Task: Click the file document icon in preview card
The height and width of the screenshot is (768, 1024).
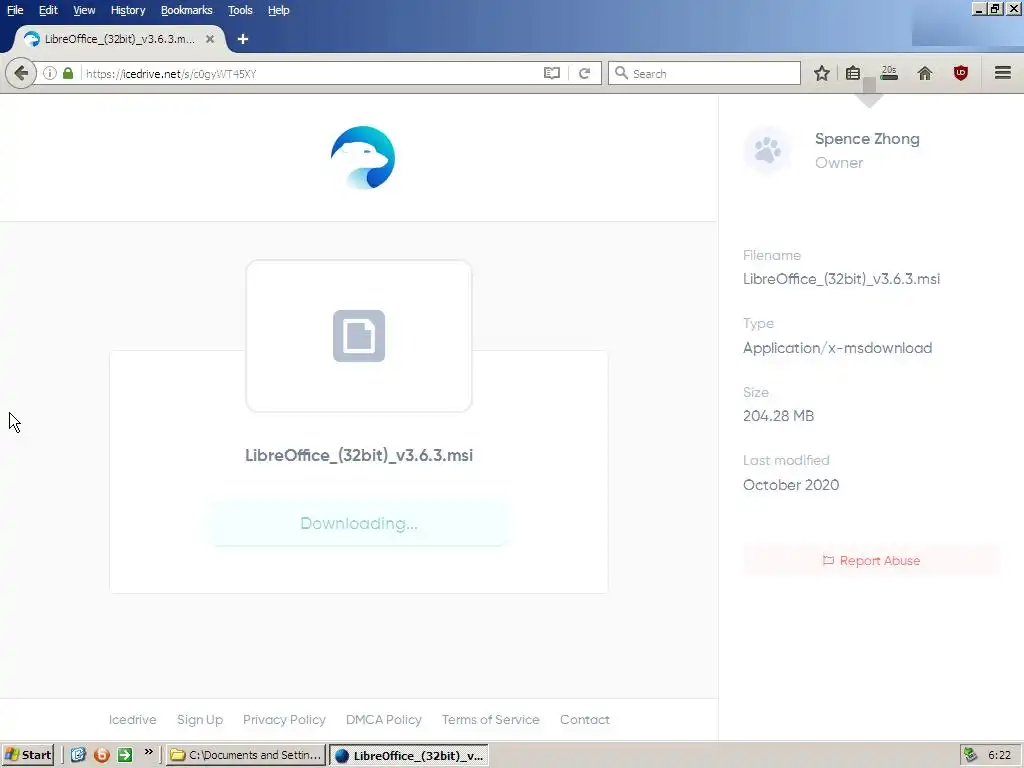Action: tap(359, 336)
